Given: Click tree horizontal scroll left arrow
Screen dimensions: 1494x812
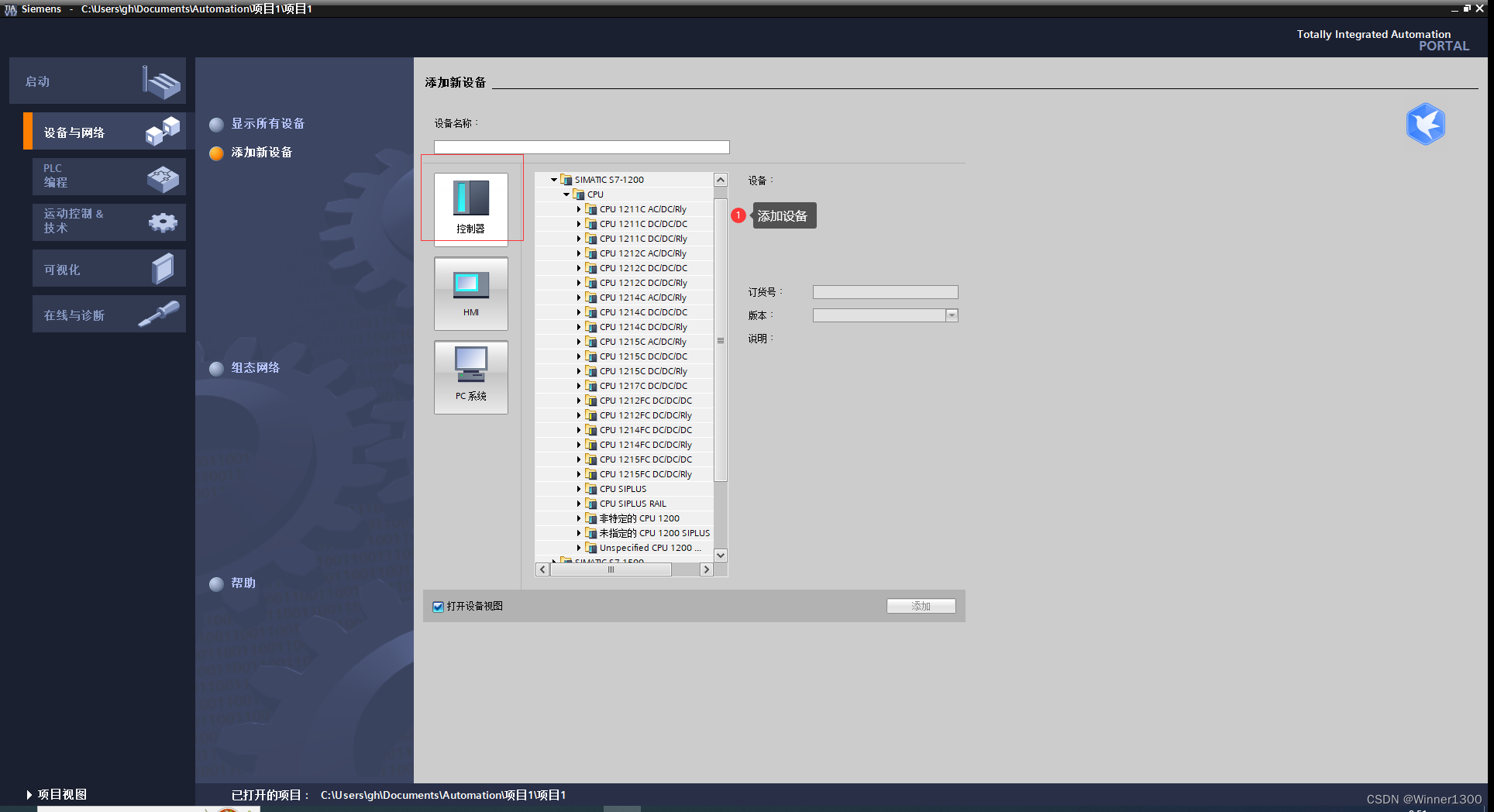Looking at the screenshot, I should click(x=542, y=569).
